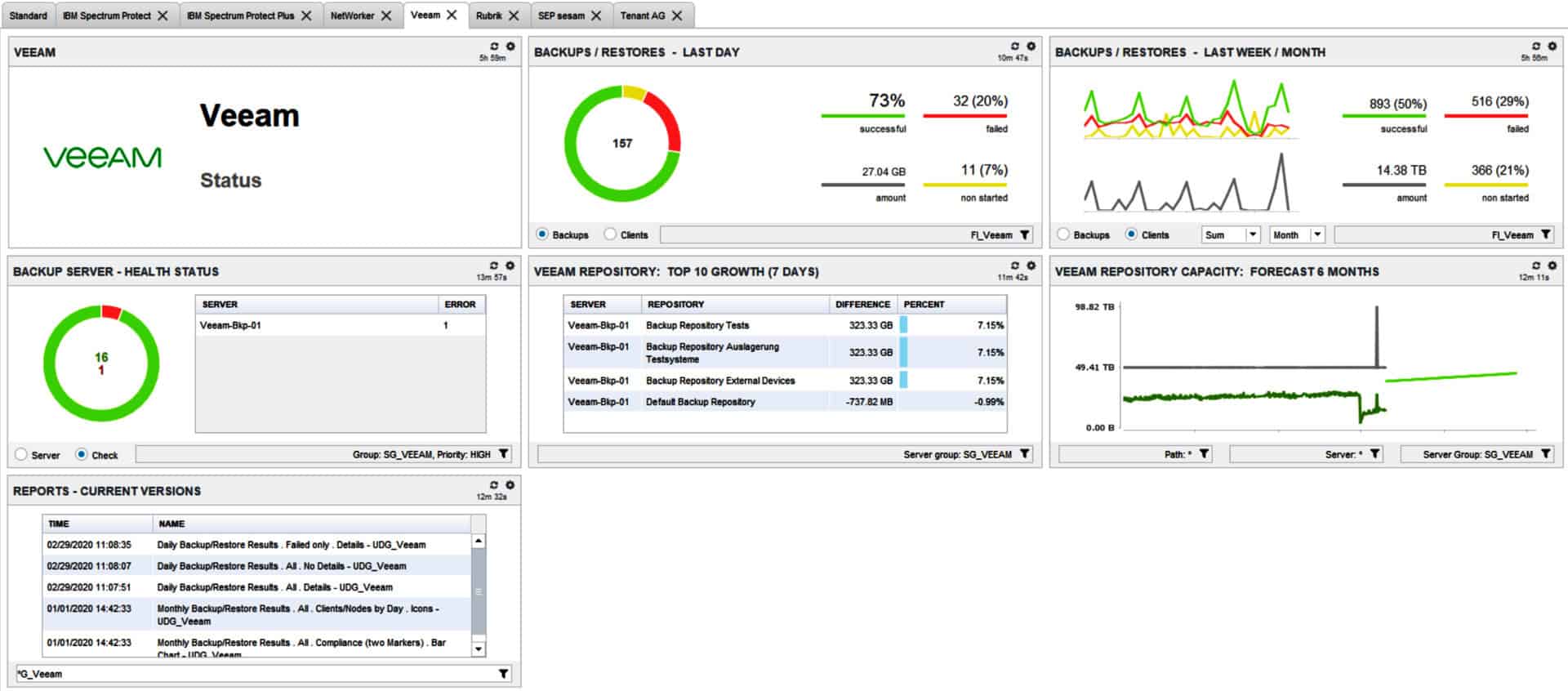Open settings gear of Repository Capacity Forecast panel

[1552, 266]
